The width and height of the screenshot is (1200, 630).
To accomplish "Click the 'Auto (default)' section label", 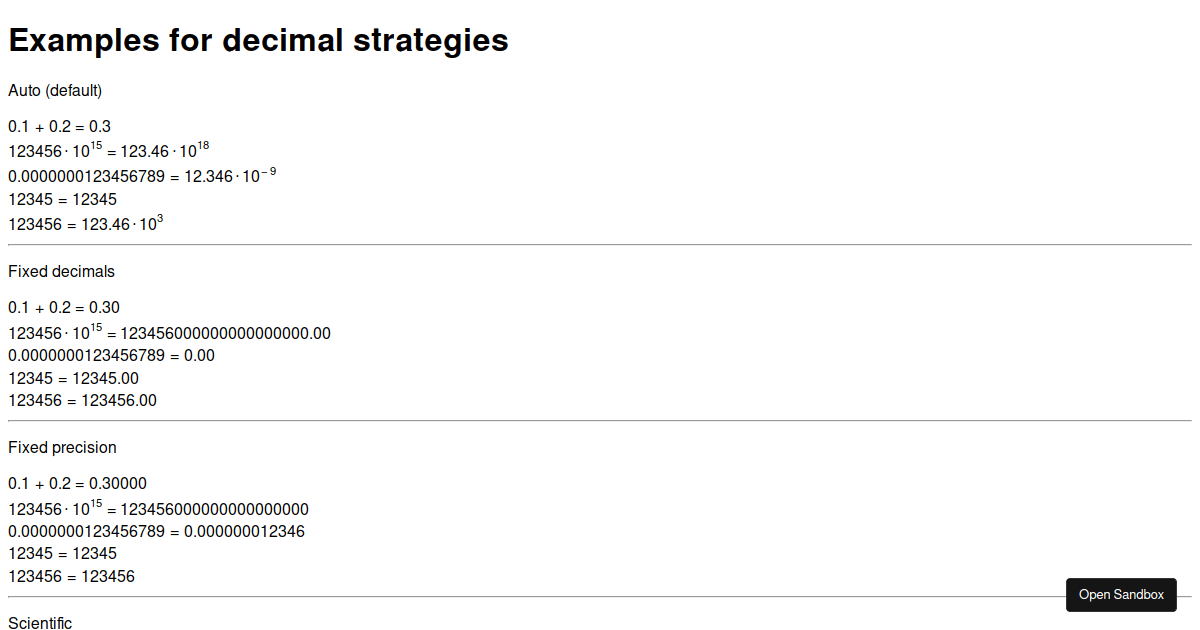I will [55, 90].
